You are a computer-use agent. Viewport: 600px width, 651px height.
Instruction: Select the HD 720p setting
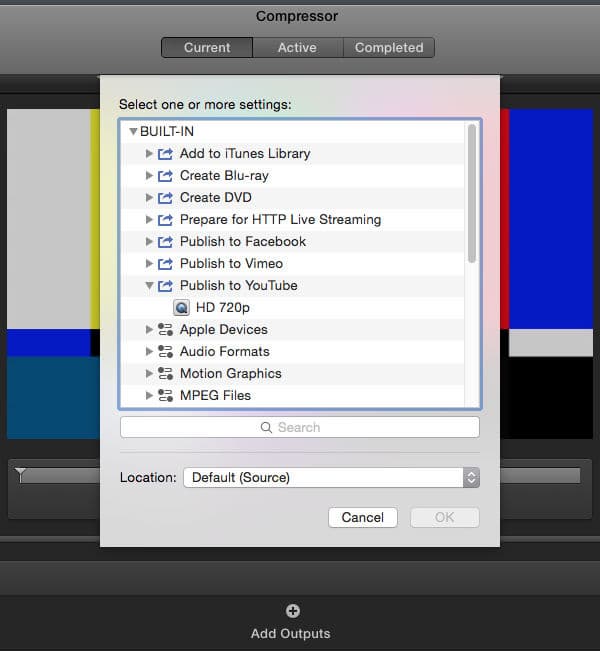point(294,308)
